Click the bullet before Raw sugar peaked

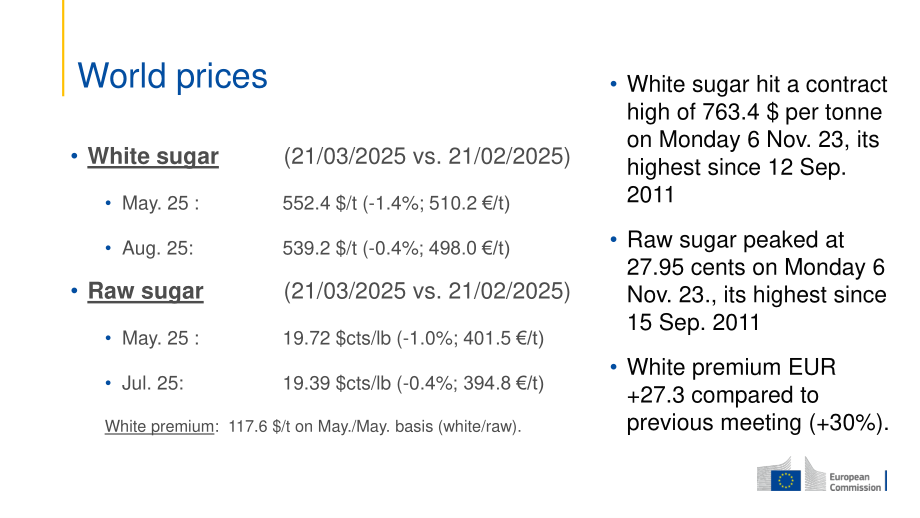click(x=614, y=240)
